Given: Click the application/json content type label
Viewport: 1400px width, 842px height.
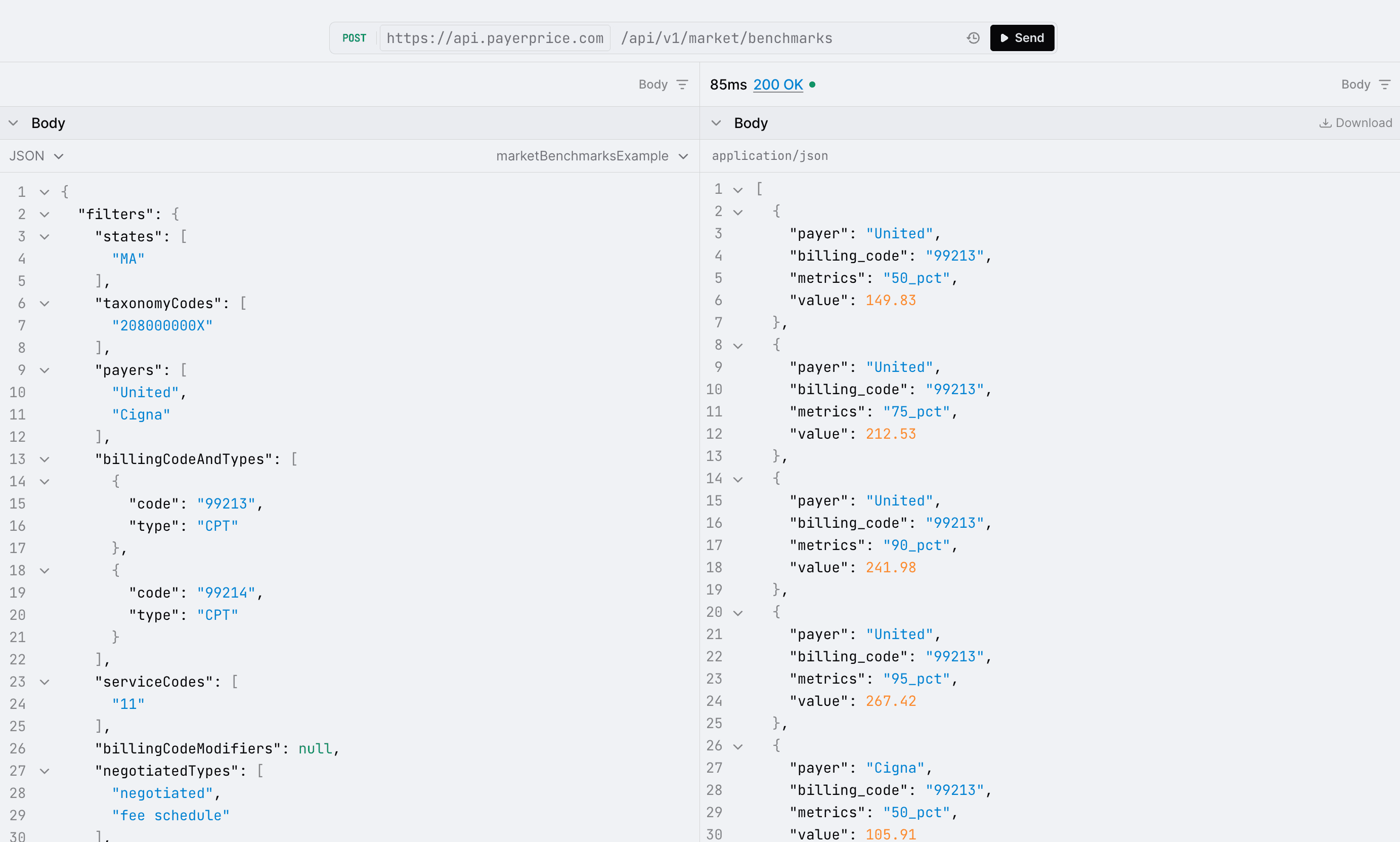Looking at the screenshot, I should click(x=769, y=155).
